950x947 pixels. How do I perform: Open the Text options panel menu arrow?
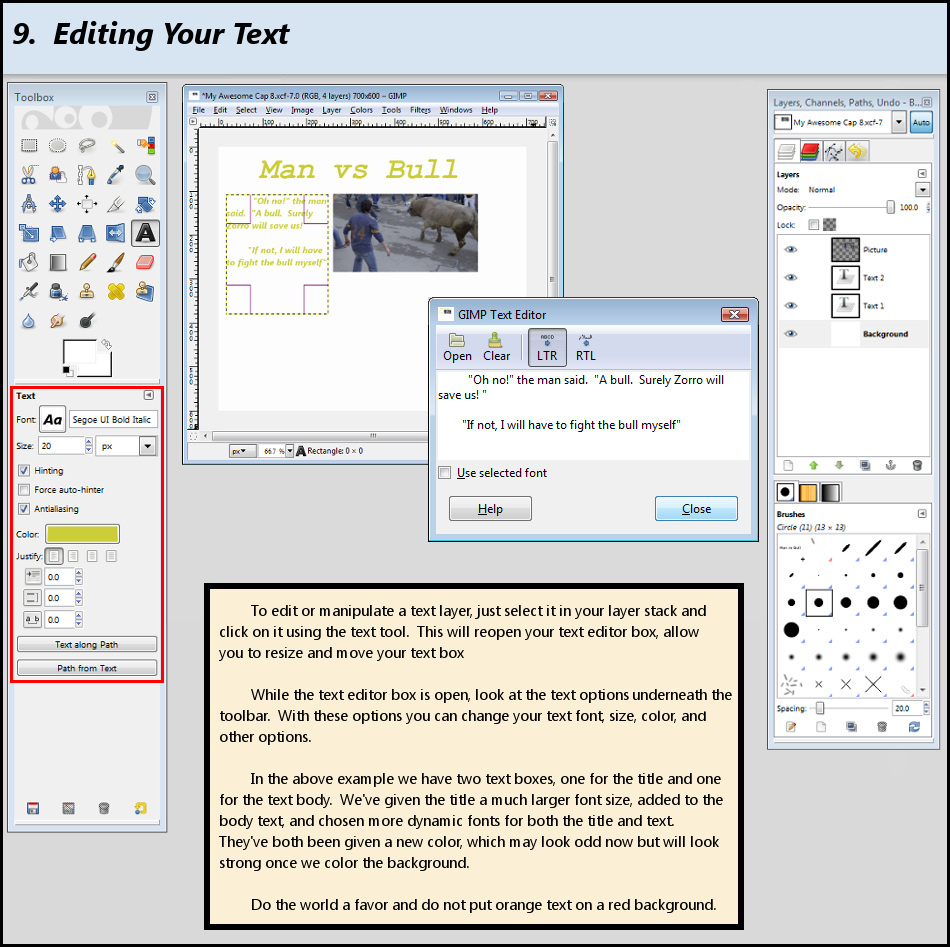pos(148,395)
